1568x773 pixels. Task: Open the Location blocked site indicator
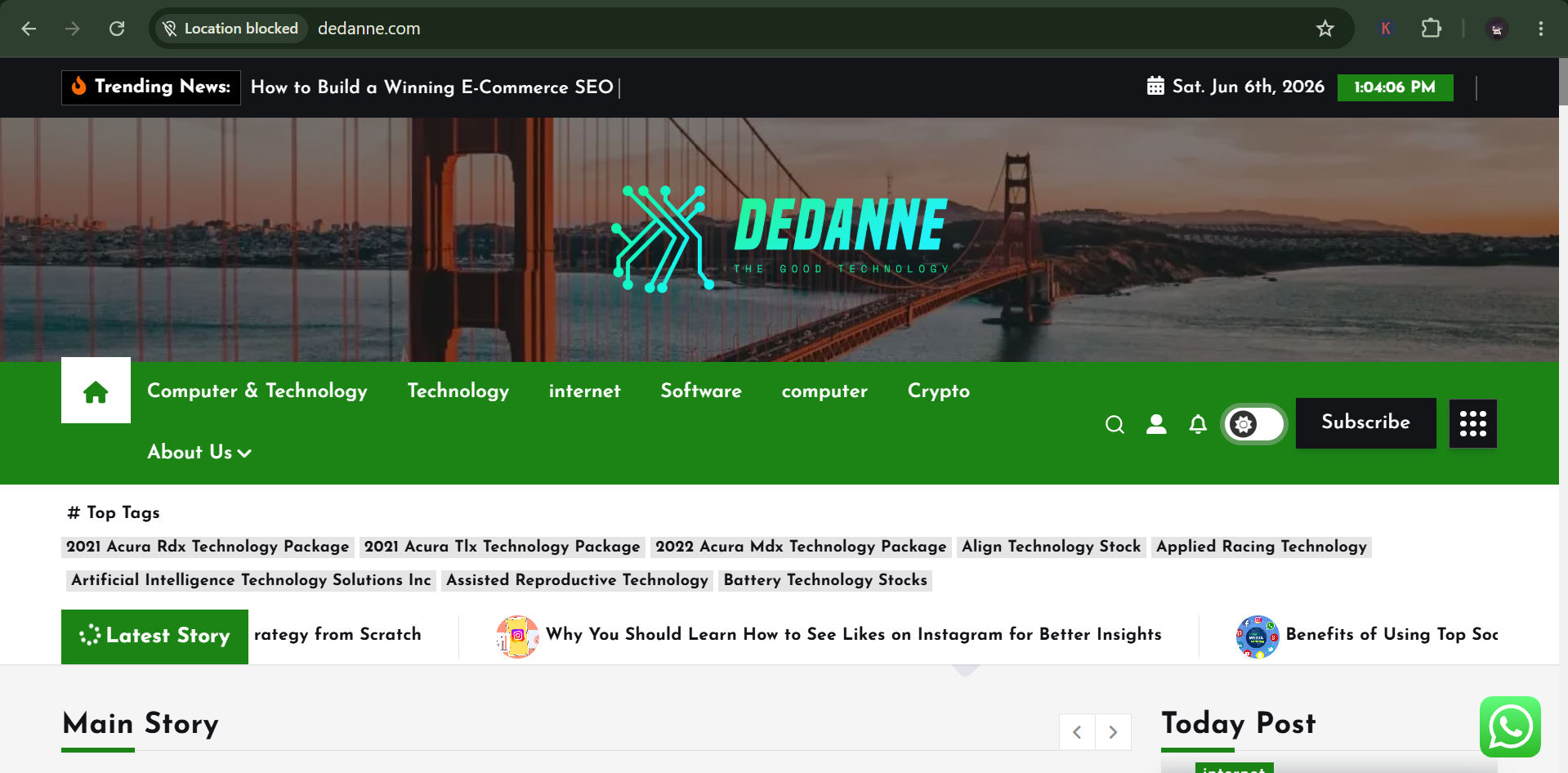[x=230, y=29]
